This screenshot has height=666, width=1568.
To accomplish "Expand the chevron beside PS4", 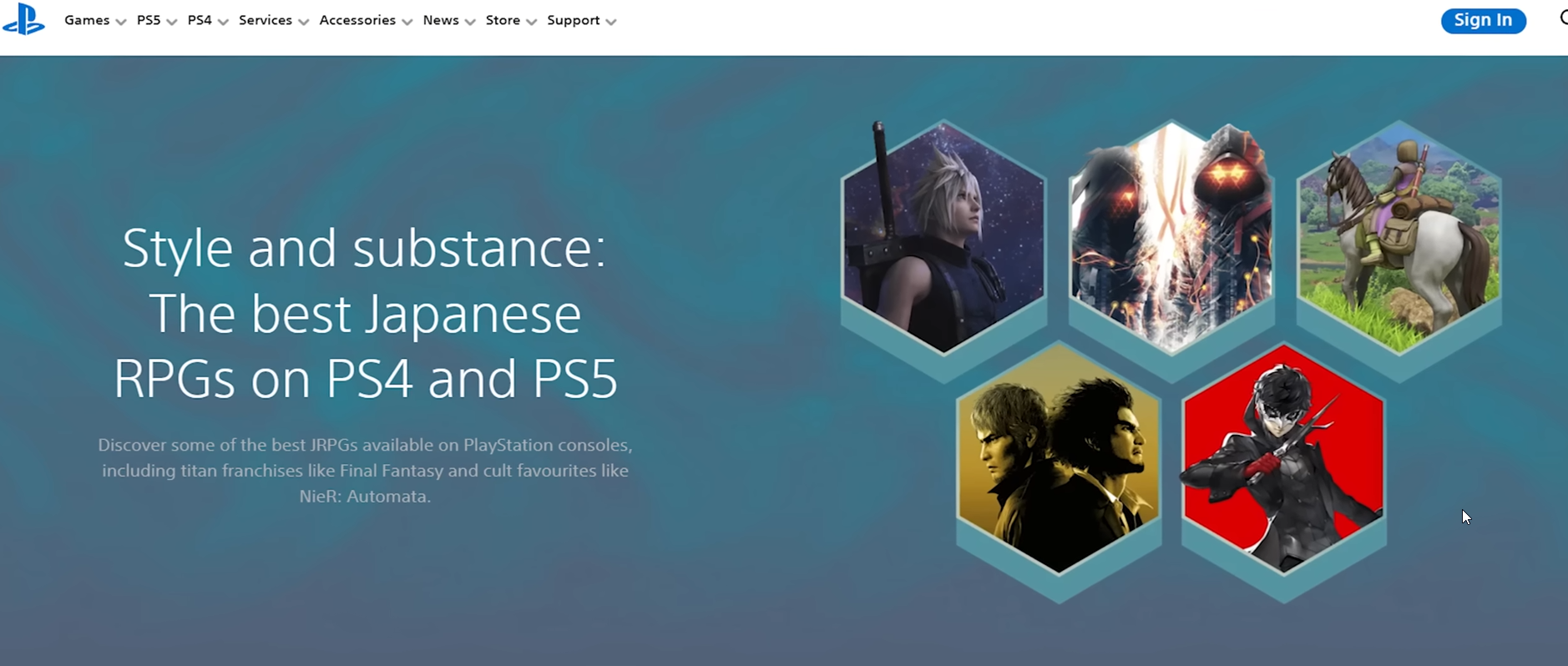I will (223, 22).
